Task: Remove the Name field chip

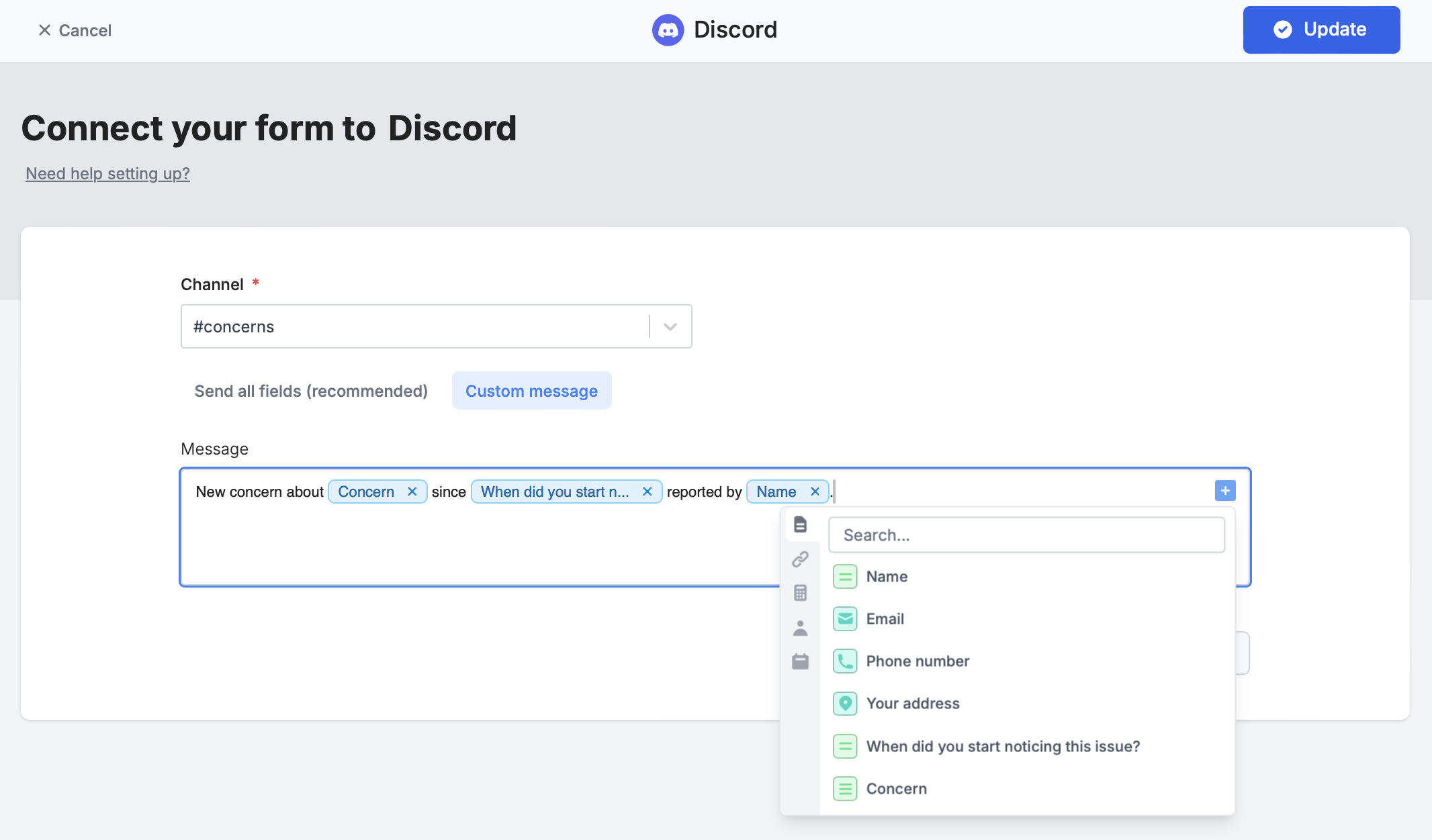Action: coord(814,491)
